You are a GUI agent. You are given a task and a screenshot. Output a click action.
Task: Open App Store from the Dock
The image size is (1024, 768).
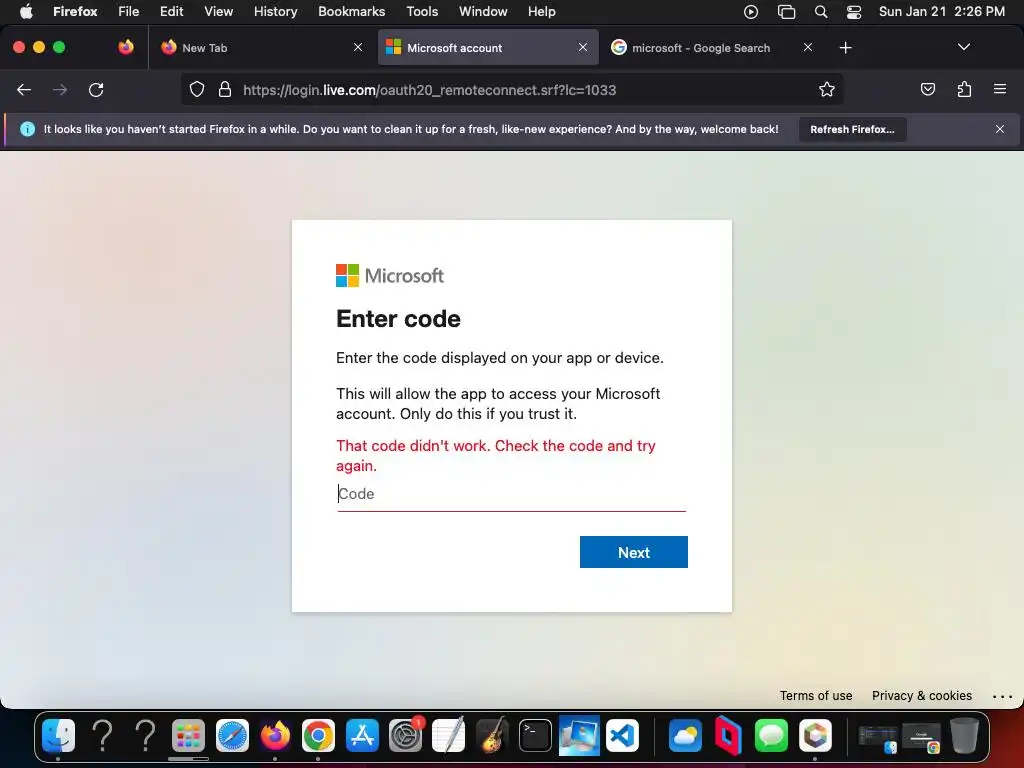pyautogui.click(x=362, y=735)
